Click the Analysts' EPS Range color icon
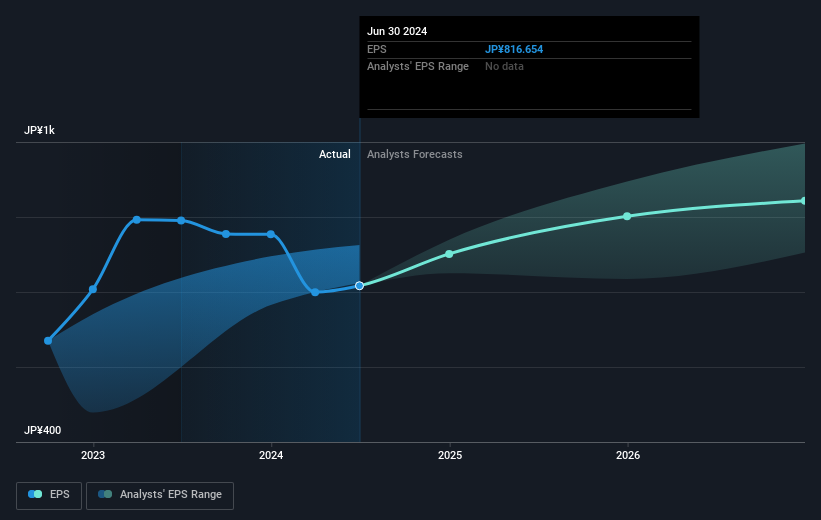 click(105, 494)
